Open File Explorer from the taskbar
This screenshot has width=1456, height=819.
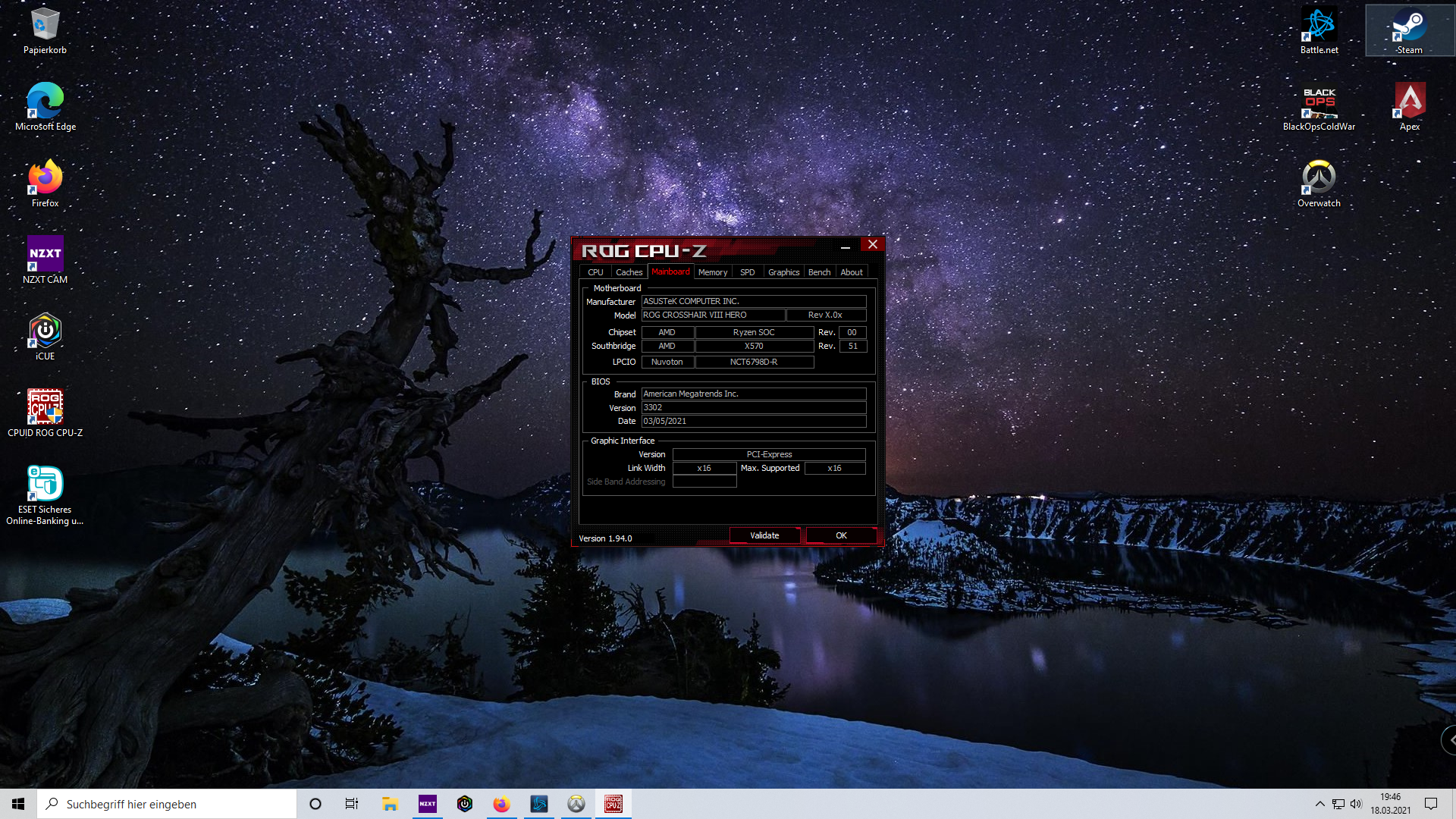coord(390,804)
